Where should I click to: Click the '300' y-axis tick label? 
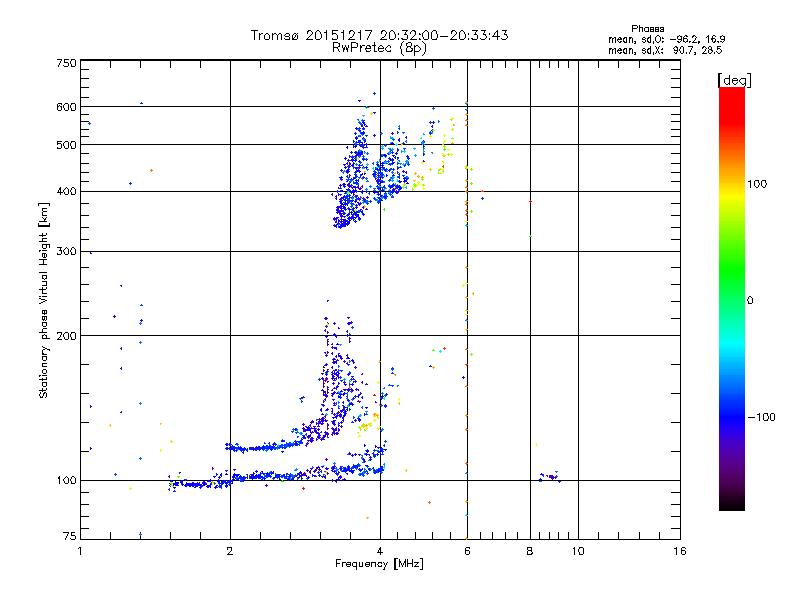[66, 252]
